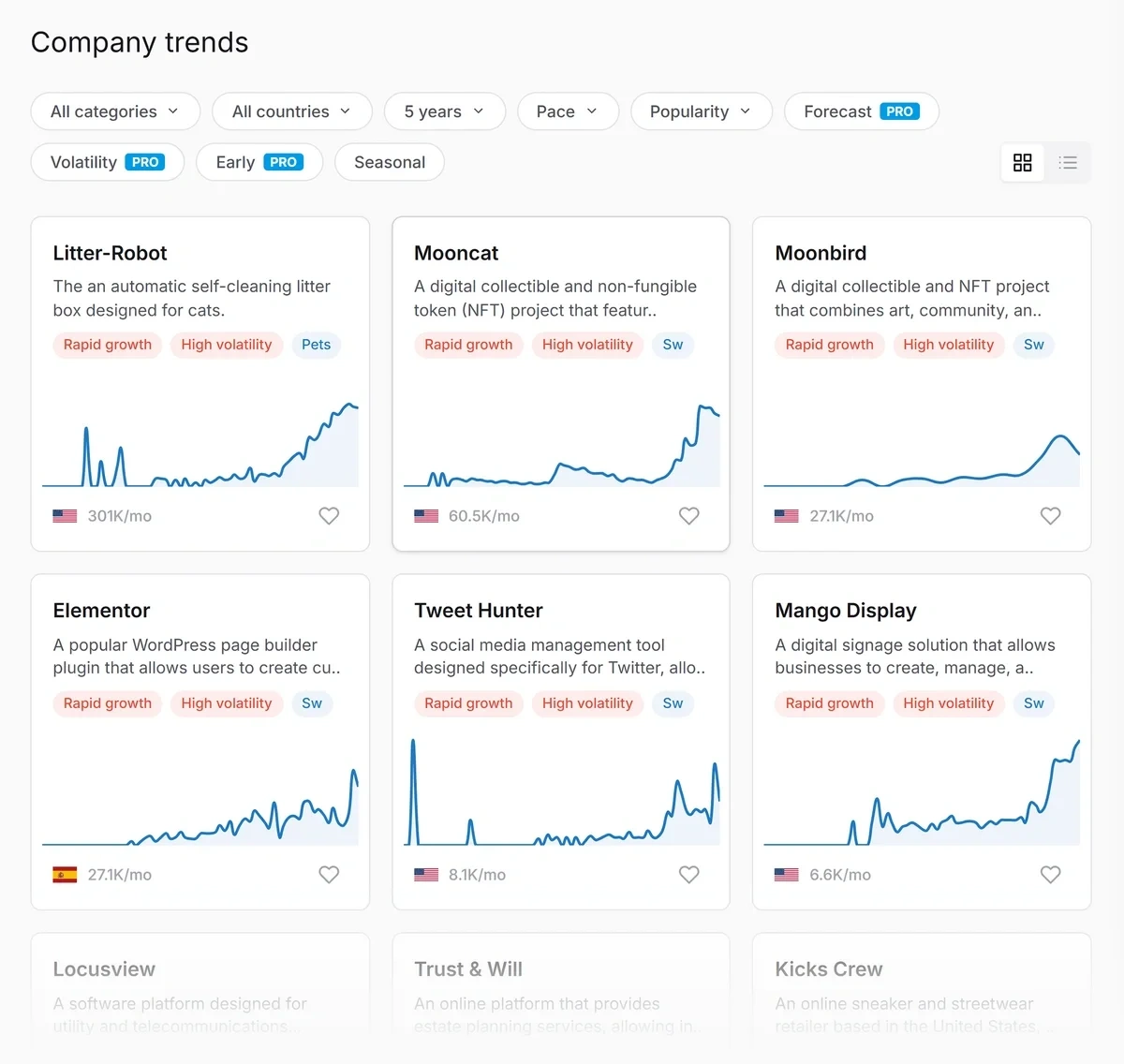Favorite the Mooncat card with heart icon
Viewport: 1124px width, 1064px height.
(689, 516)
